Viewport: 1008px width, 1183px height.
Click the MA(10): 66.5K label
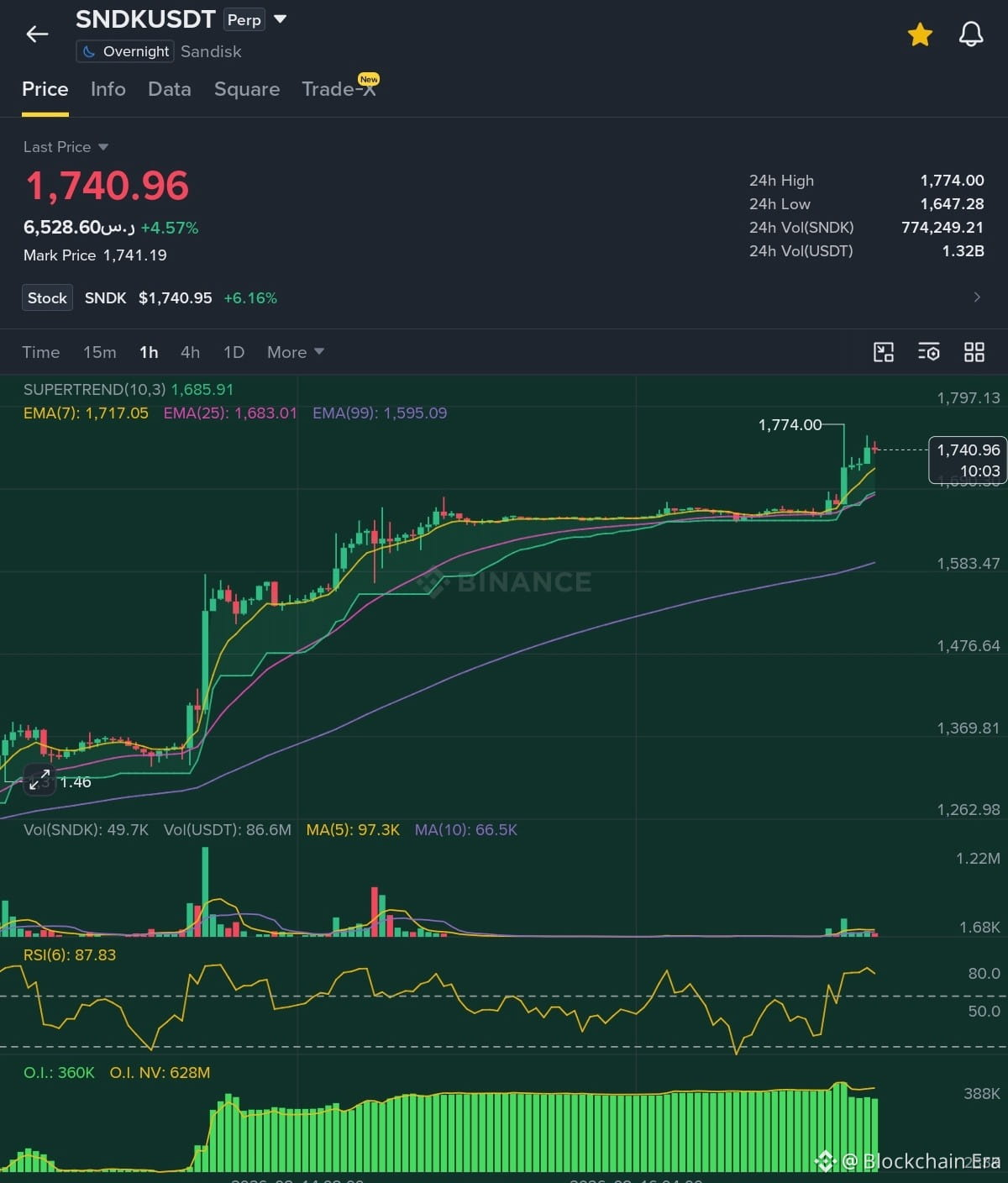click(466, 830)
